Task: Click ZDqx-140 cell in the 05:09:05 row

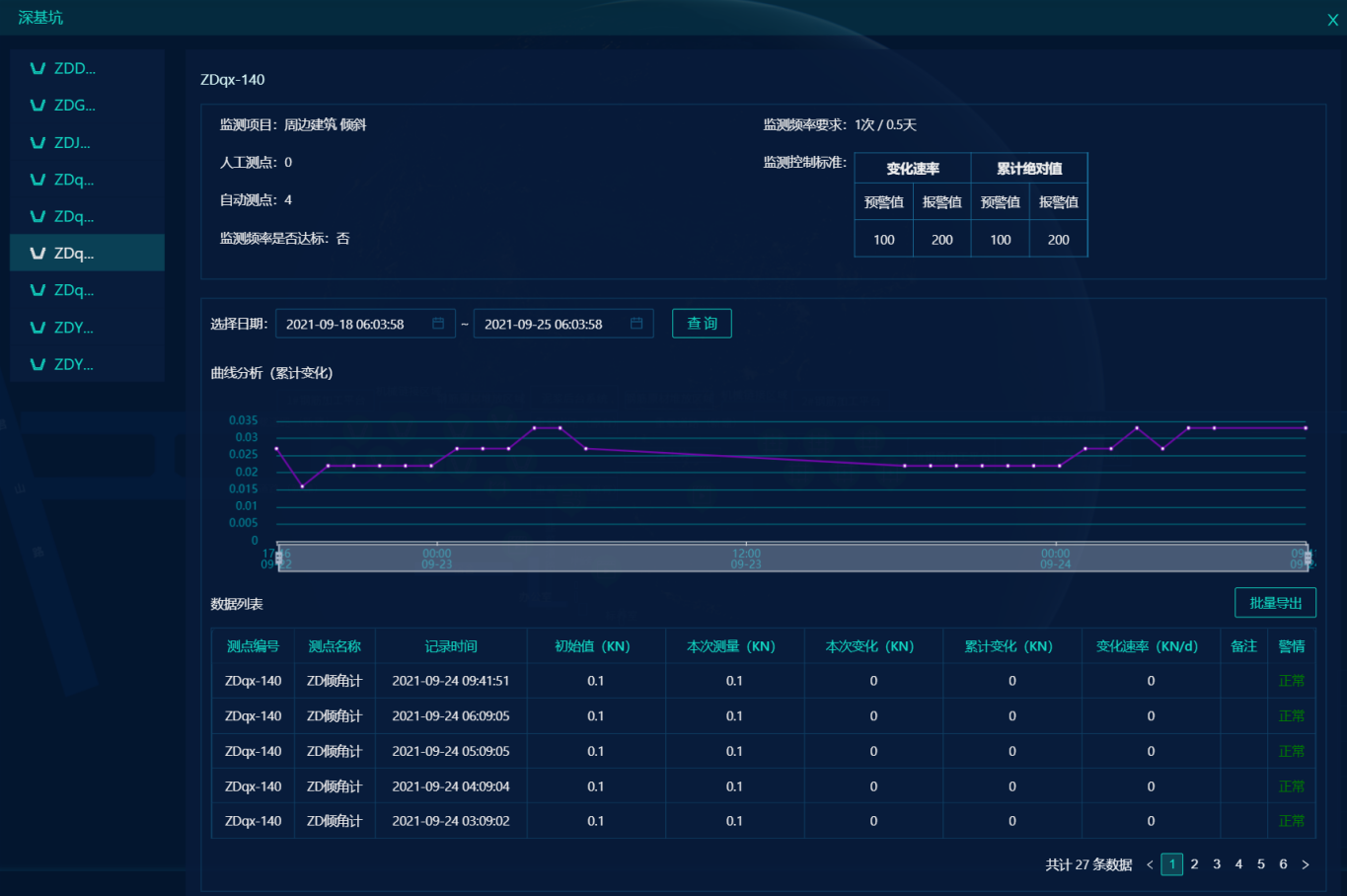Action: click(253, 751)
